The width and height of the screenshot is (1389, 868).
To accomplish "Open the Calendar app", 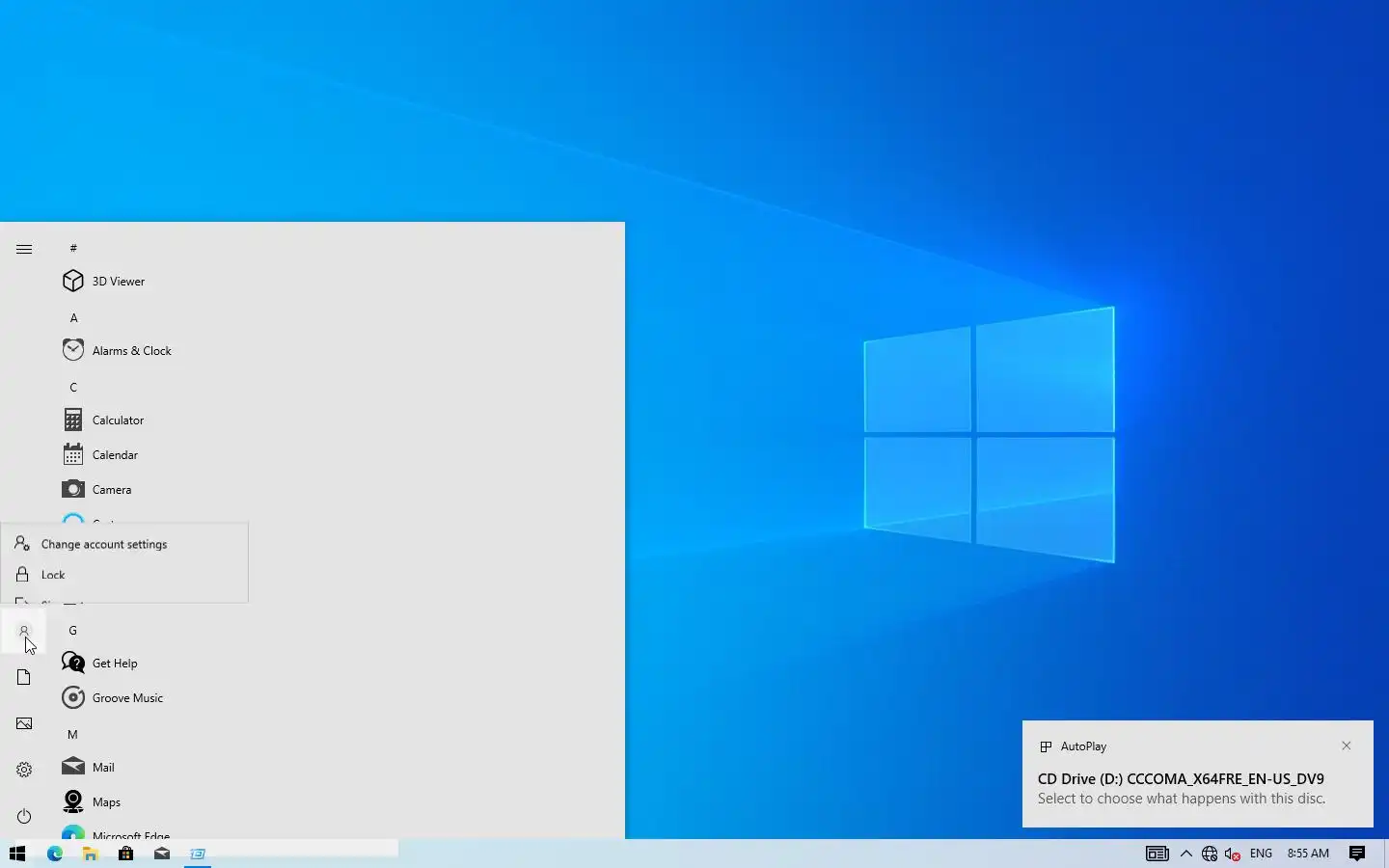I will [101, 454].
